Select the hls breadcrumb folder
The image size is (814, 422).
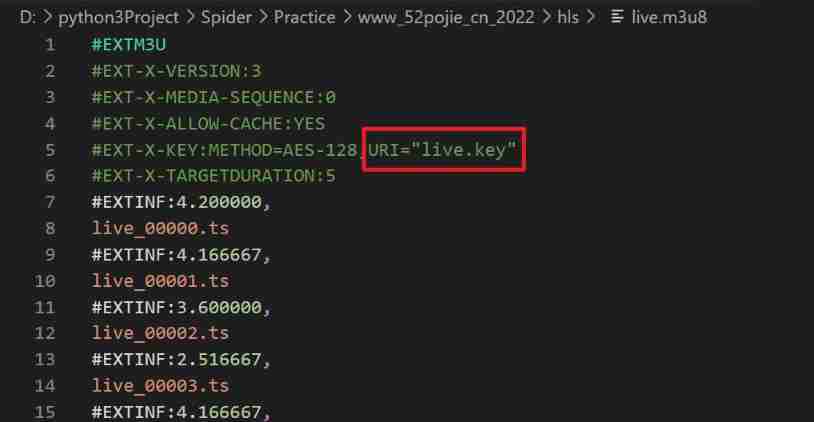click(x=568, y=18)
